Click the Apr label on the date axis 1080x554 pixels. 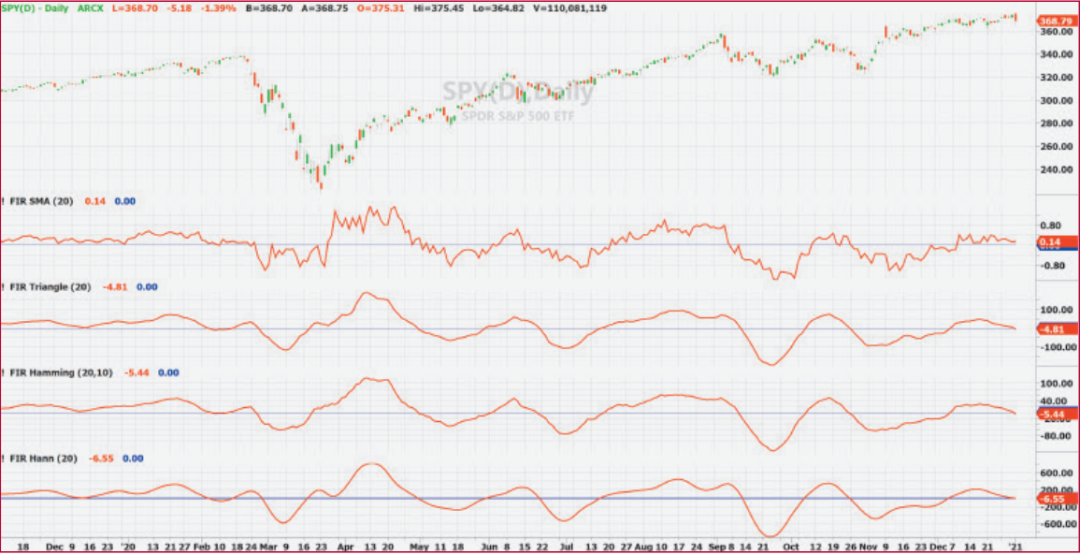click(x=344, y=547)
